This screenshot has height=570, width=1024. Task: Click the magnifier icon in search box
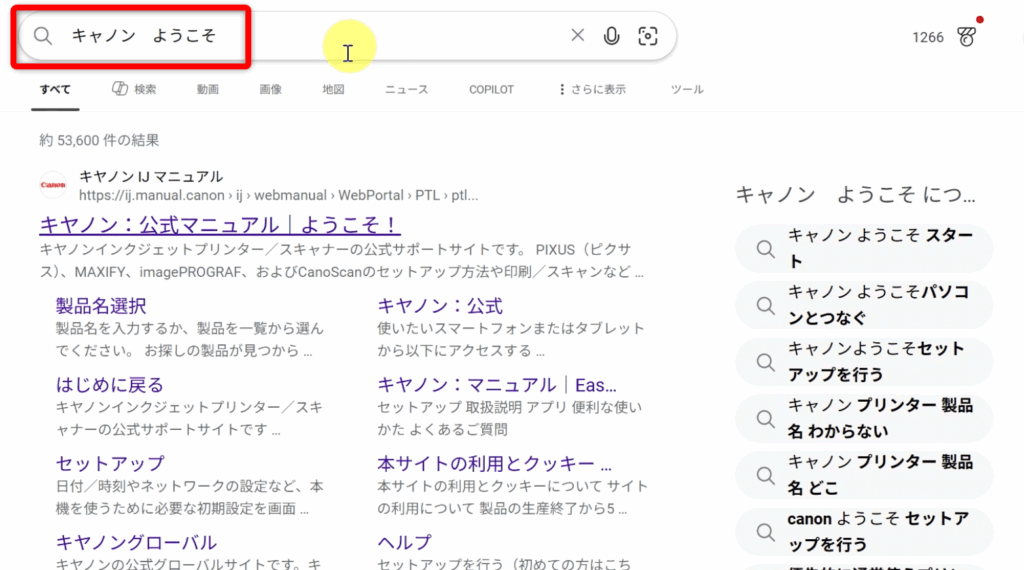[x=42, y=36]
